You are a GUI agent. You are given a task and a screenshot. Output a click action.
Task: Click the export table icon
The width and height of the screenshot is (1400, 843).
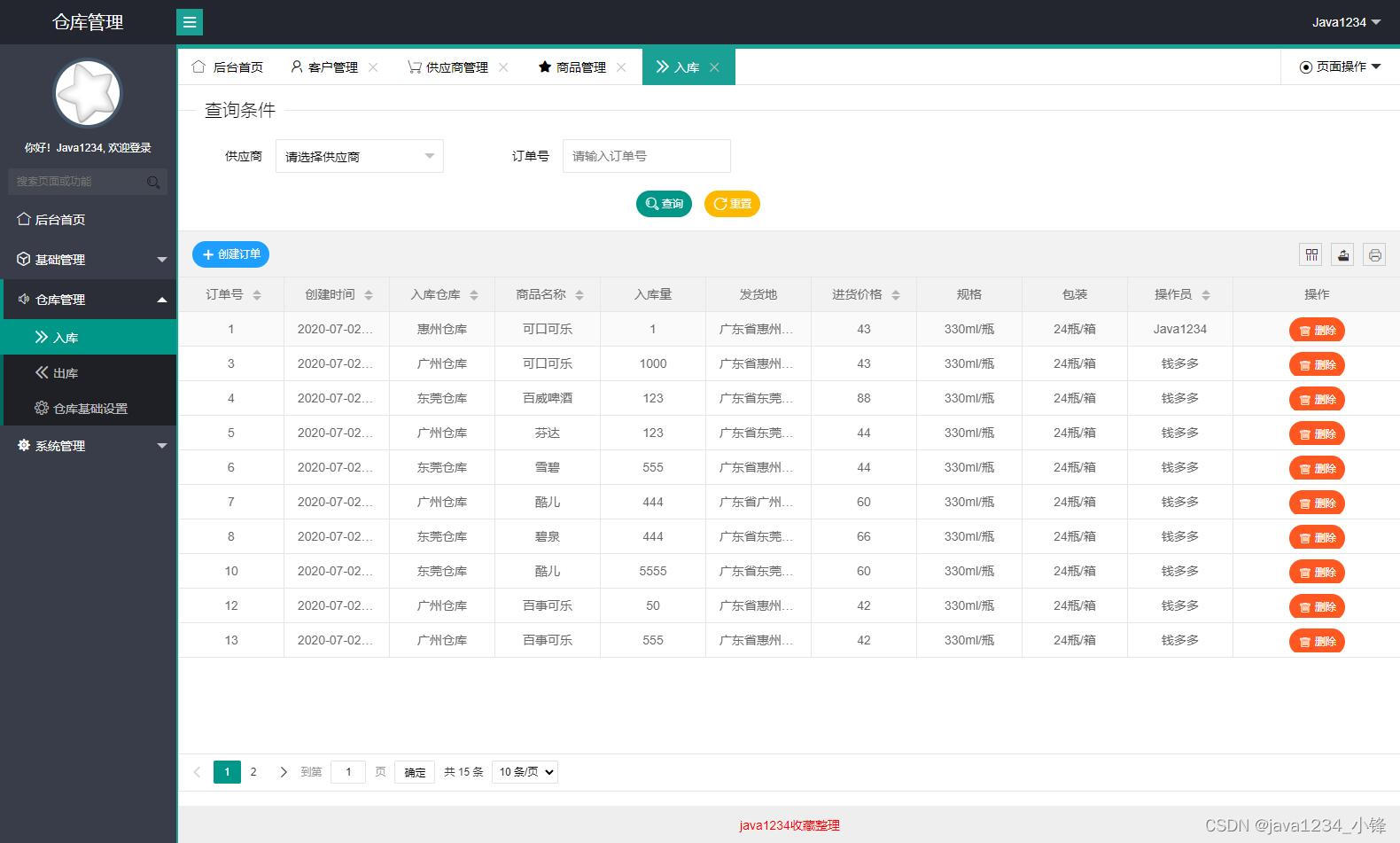(x=1343, y=255)
